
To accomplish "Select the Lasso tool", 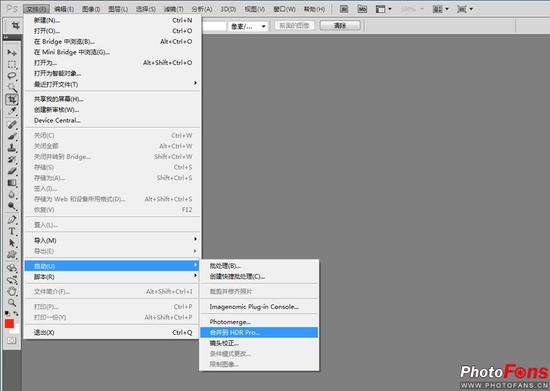I will point(12,76).
